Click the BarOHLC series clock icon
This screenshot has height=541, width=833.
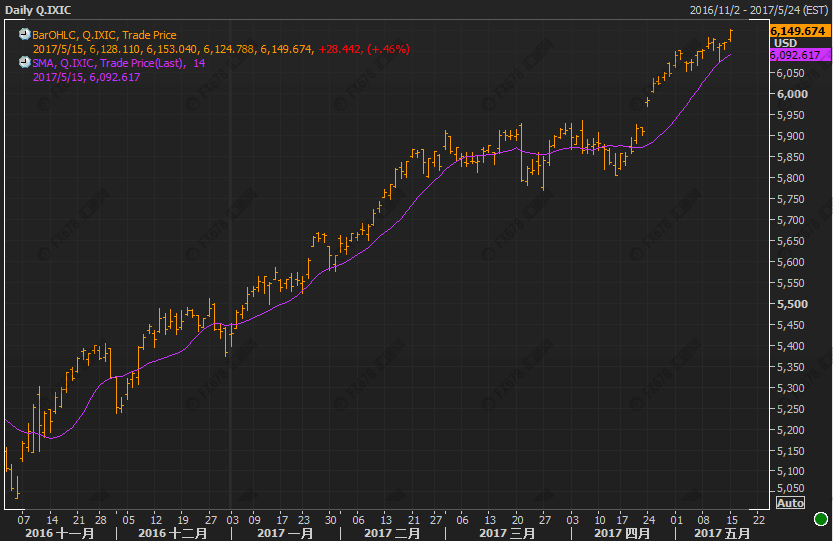tap(24, 35)
